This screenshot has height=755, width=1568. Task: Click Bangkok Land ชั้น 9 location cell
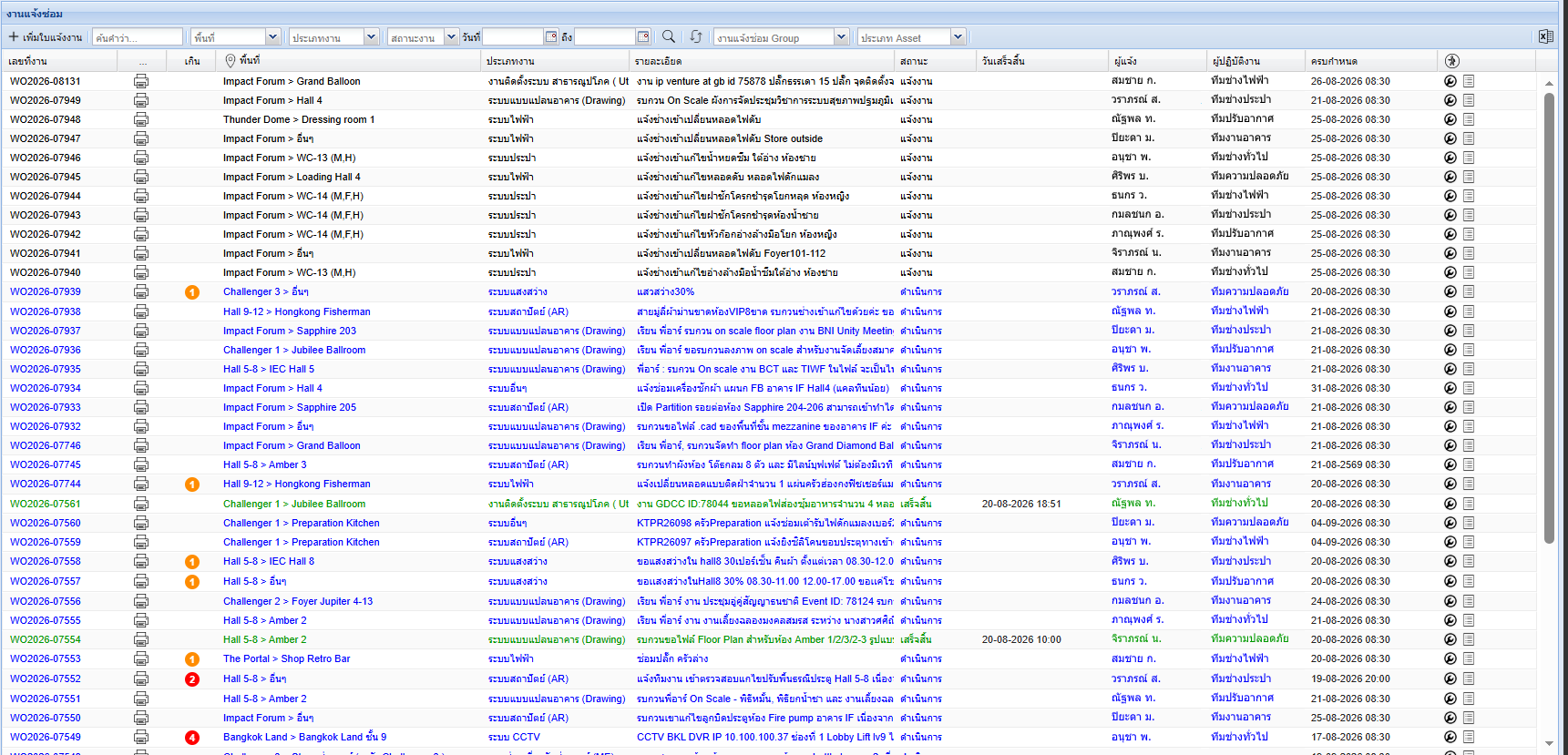click(305, 737)
